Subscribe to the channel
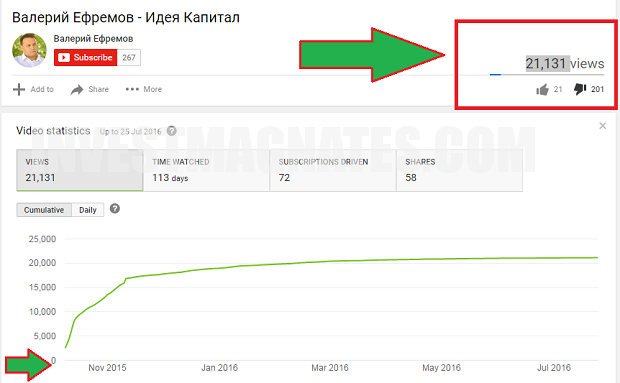 tap(85, 57)
